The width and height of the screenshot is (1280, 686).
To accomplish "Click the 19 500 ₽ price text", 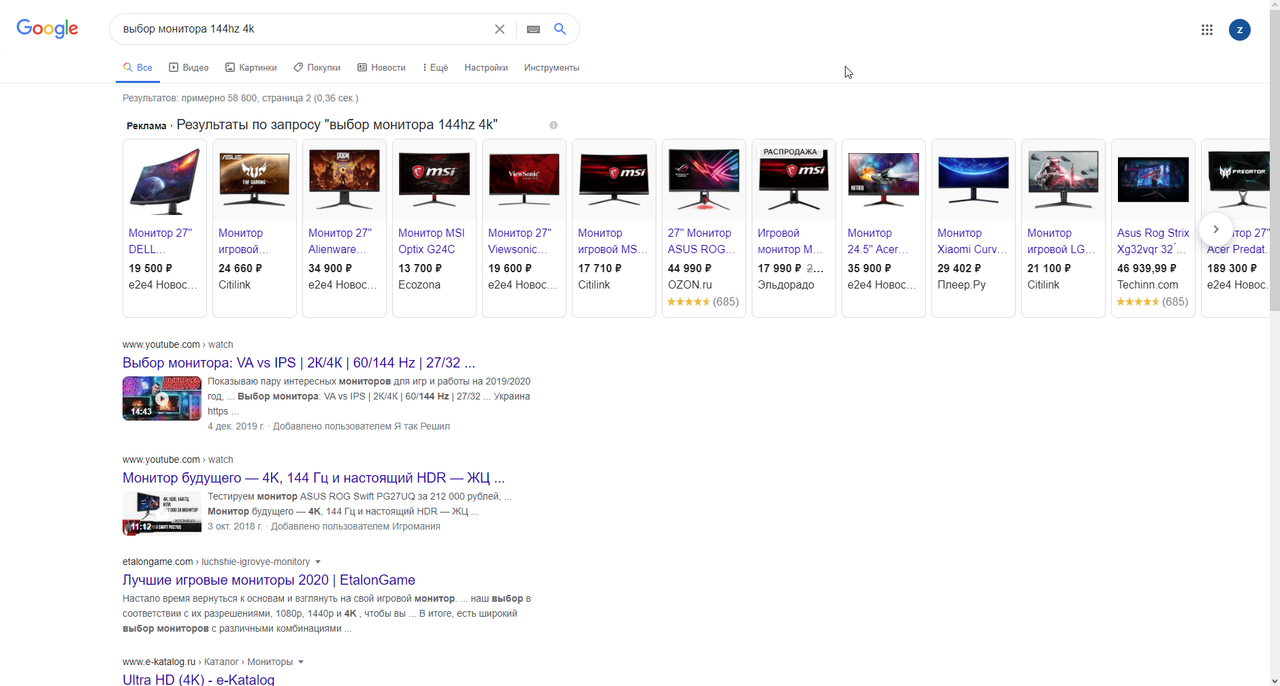I will [x=150, y=269].
